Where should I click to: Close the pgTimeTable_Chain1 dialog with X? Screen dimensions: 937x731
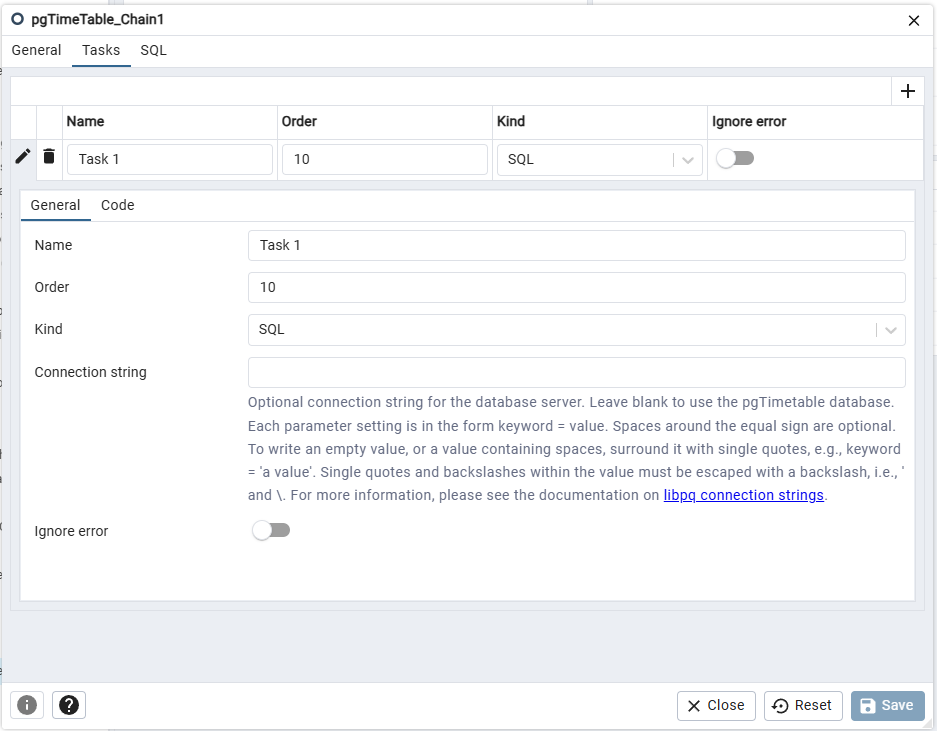tap(913, 21)
